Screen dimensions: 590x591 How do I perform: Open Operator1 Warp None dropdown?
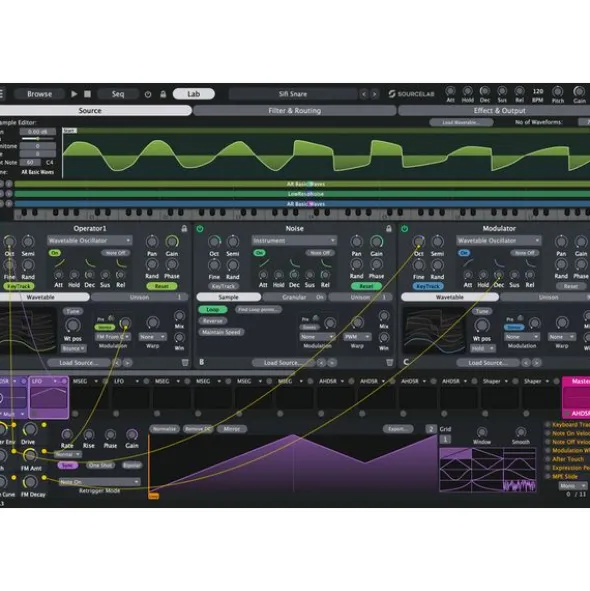click(x=152, y=337)
